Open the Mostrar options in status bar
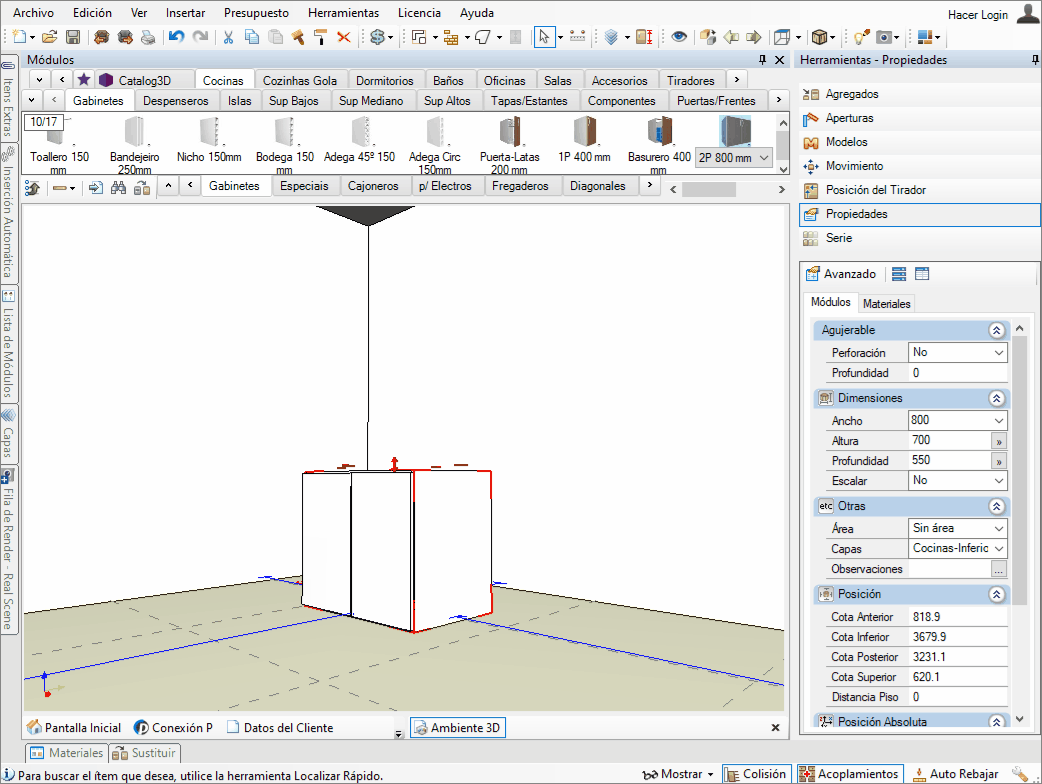This screenshot has height=784, width=1042. [678, 774]
